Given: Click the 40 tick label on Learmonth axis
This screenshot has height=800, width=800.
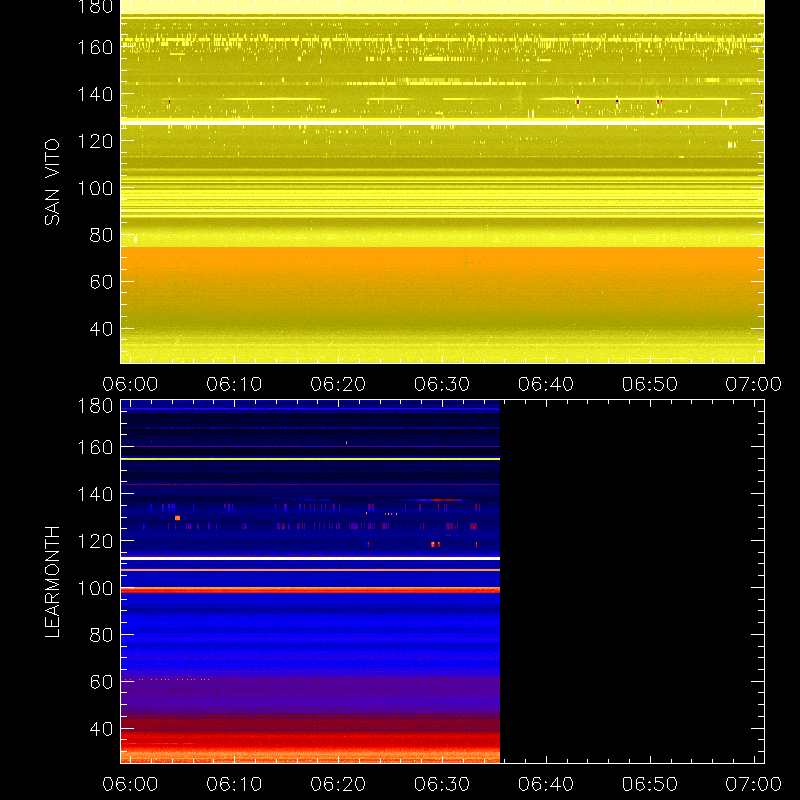Looking at the screenshot, I should (101, 729).
